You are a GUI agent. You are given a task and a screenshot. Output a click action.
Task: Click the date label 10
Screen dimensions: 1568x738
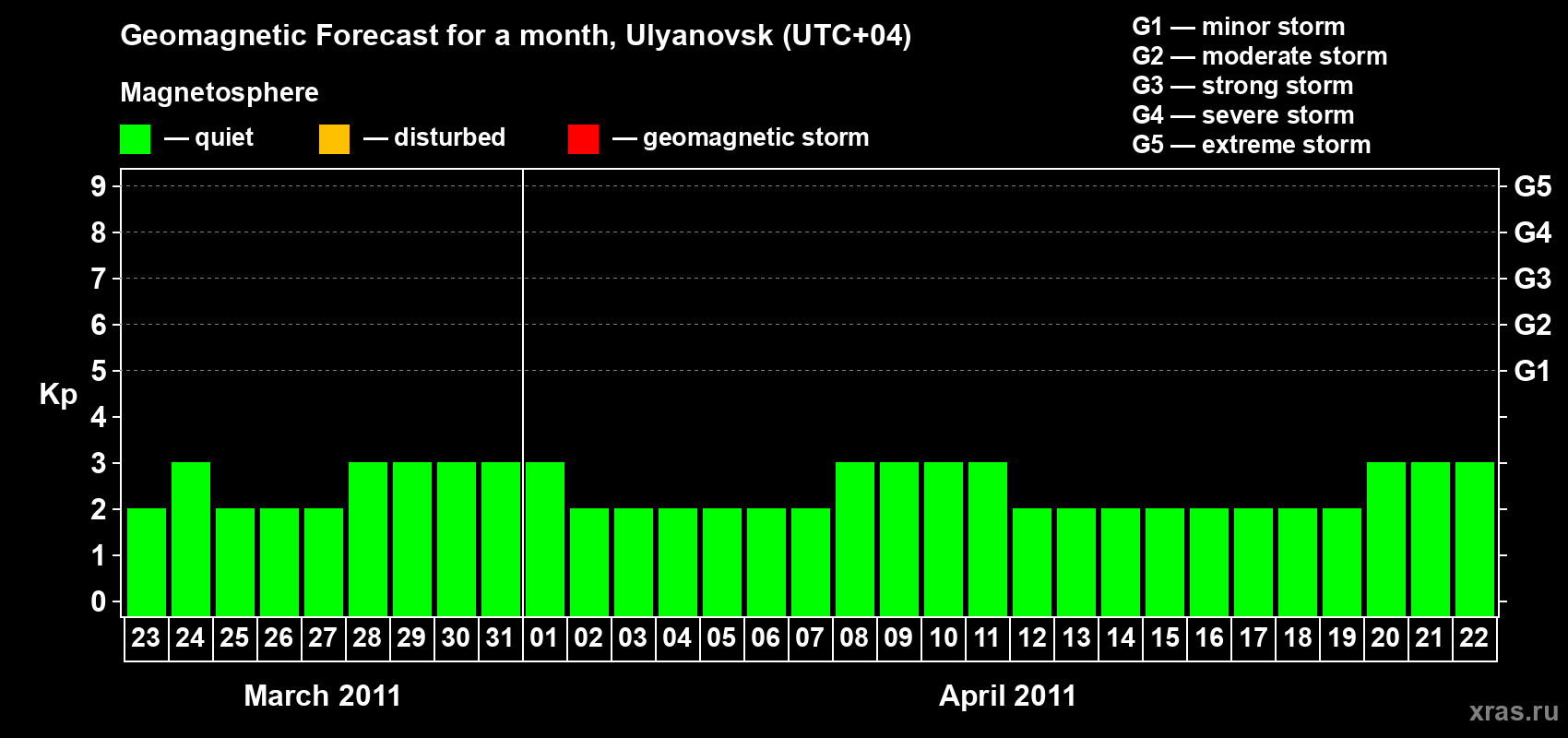(x=943, y=637)
